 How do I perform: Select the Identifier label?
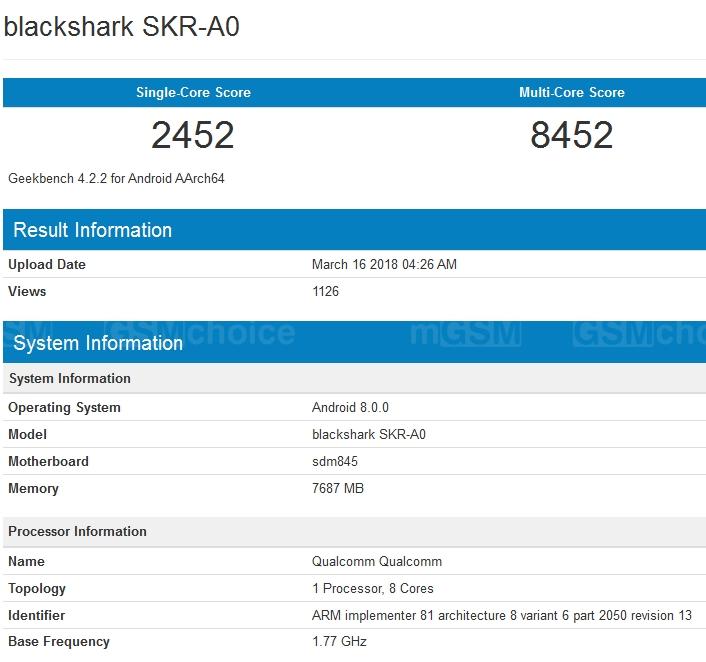point(36,616)
